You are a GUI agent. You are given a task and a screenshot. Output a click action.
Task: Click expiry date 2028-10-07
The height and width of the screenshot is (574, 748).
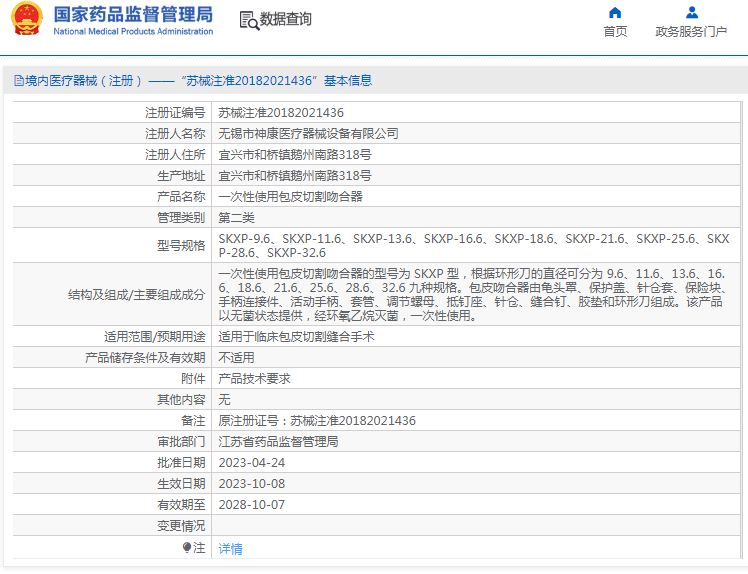(251, 505)
